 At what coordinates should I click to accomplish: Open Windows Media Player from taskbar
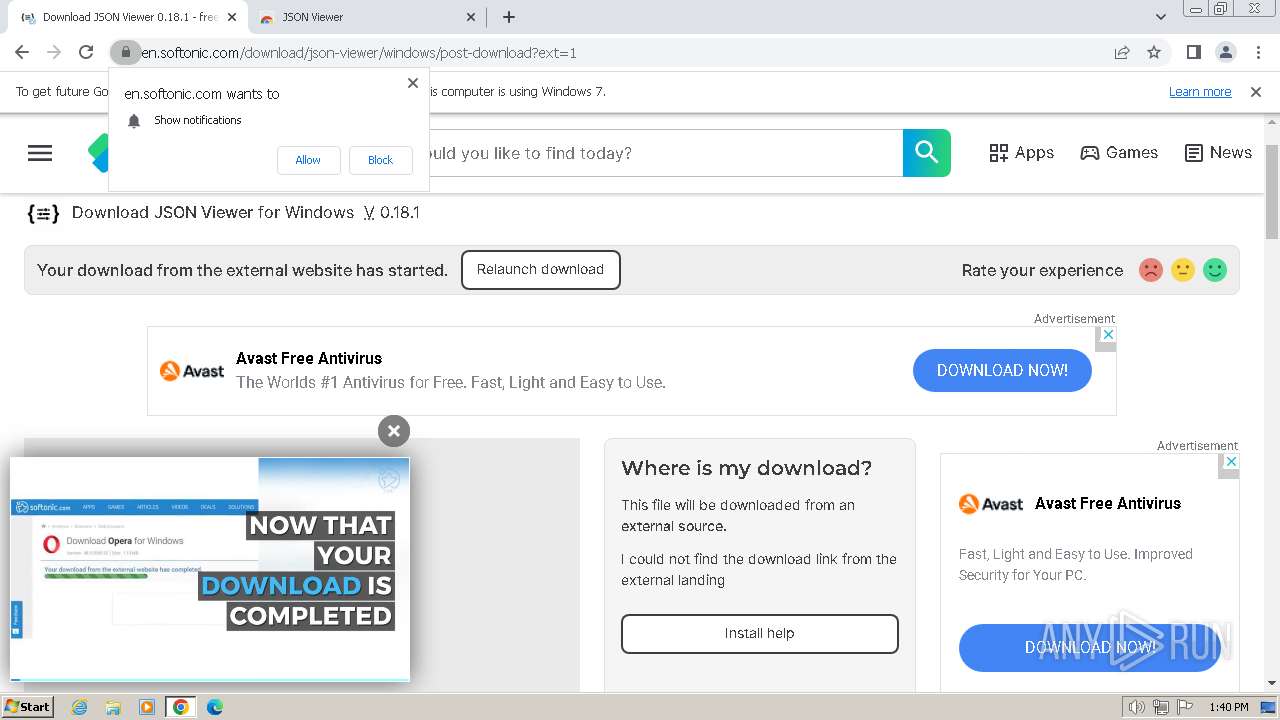[x=147, y=707]
